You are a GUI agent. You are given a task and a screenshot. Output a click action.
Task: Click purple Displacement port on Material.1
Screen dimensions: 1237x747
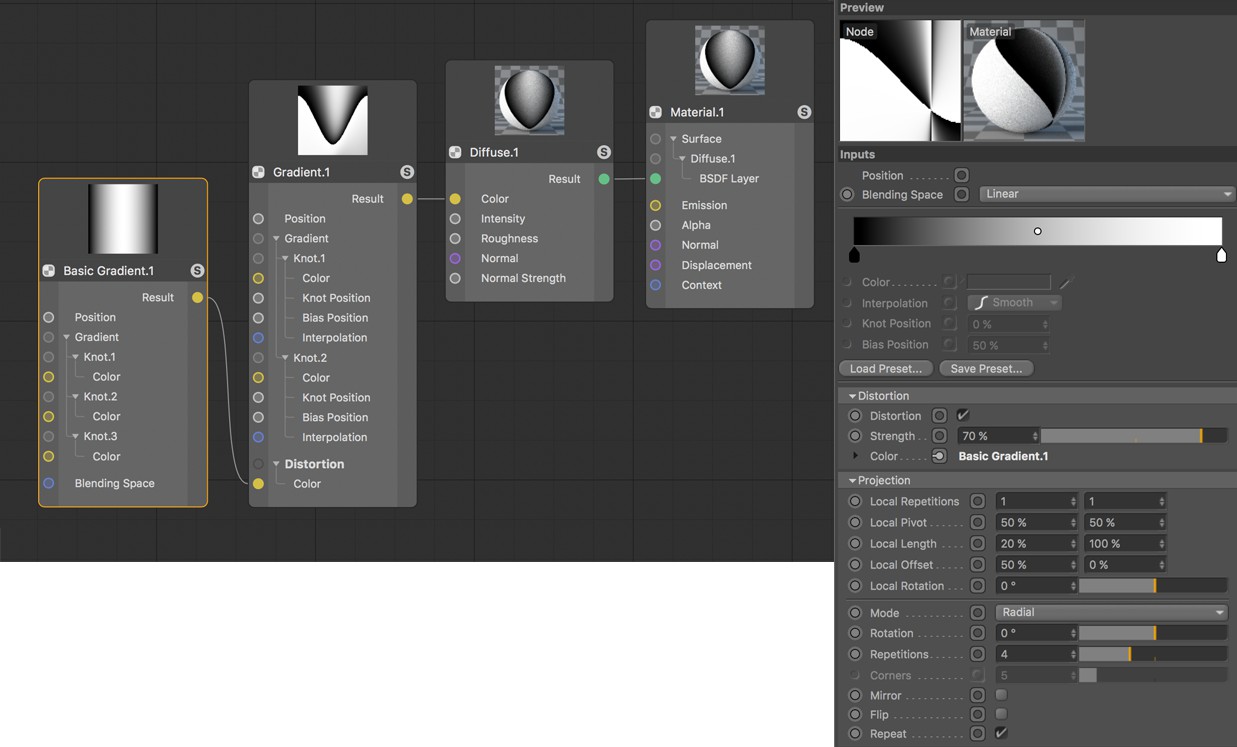656,265
